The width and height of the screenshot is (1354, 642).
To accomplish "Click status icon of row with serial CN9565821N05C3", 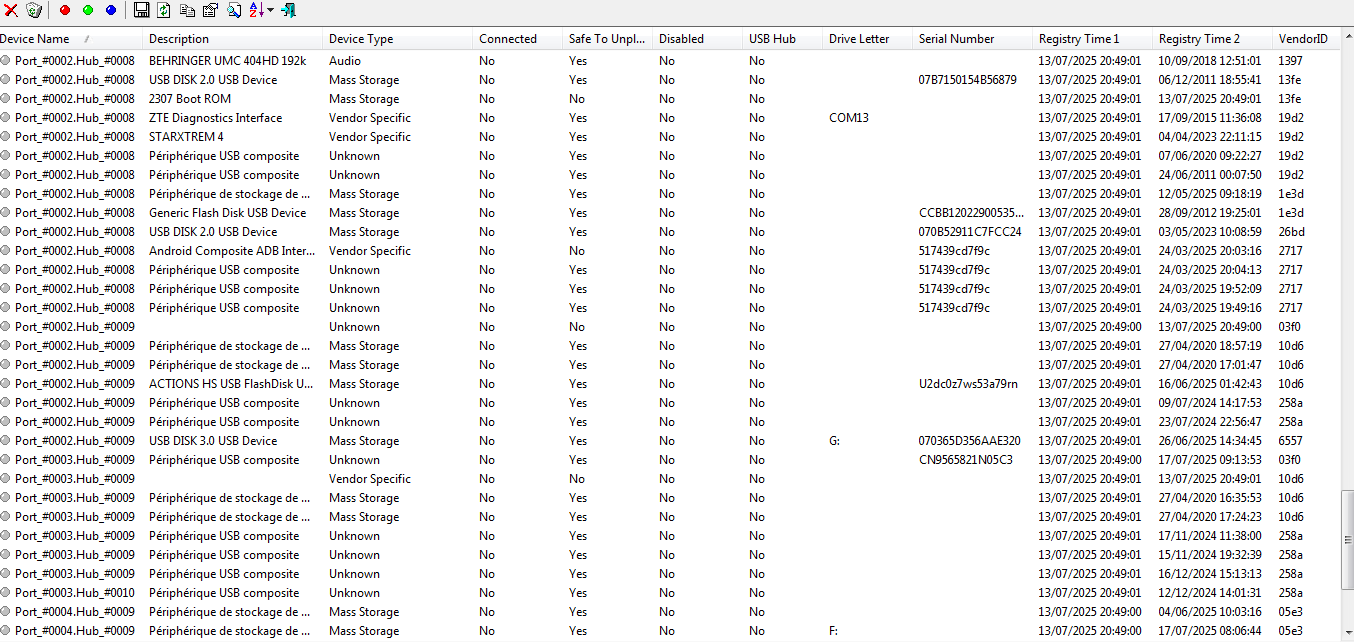I will click(6, 459).
